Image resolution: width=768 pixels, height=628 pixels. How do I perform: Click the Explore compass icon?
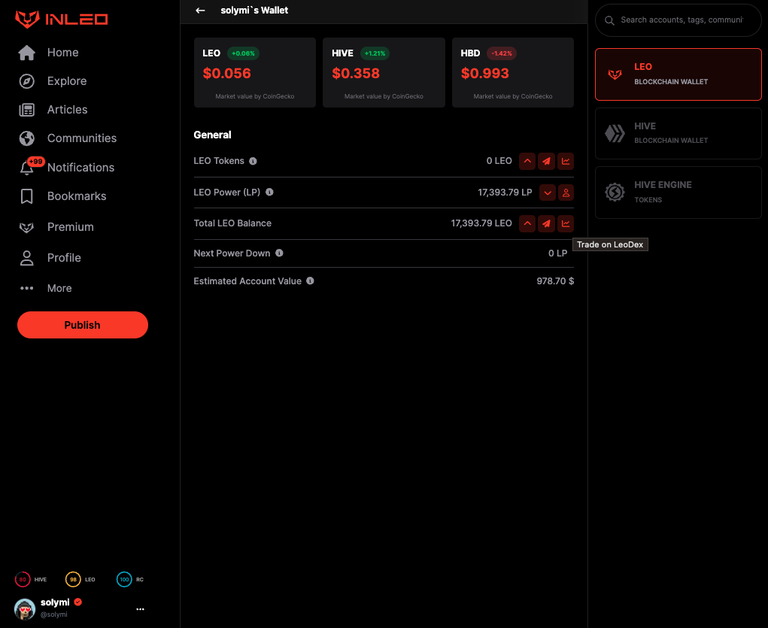(27, 81)
